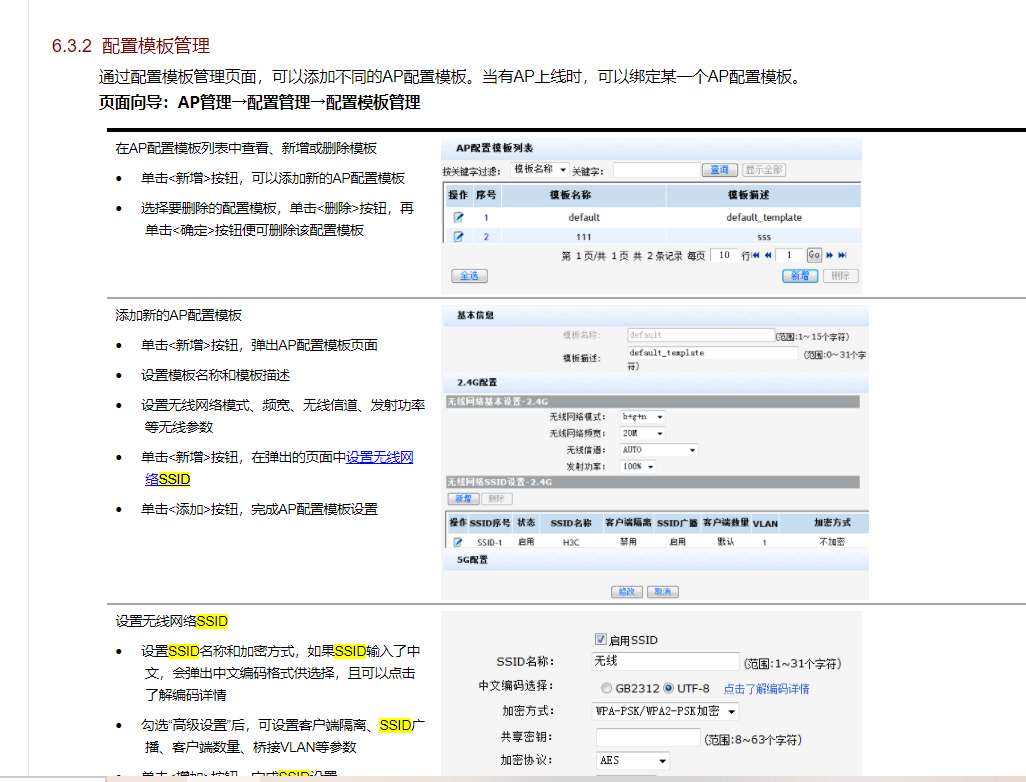This screenshot has width=1026, height=782.
Task: Open the 无线信道 AUTO dropdown
Action: click(658, 450)
